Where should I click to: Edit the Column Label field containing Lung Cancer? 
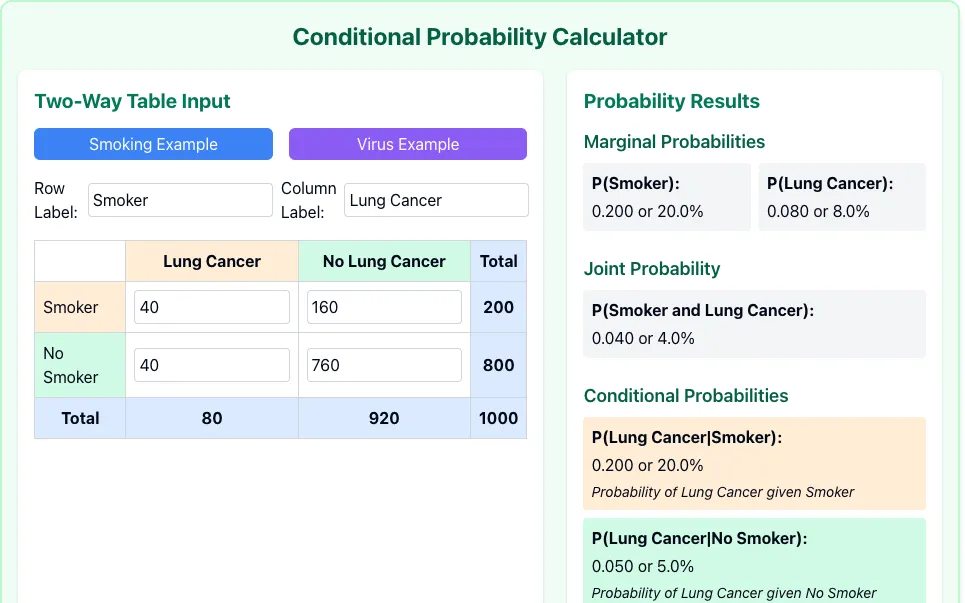coord(436,200)
